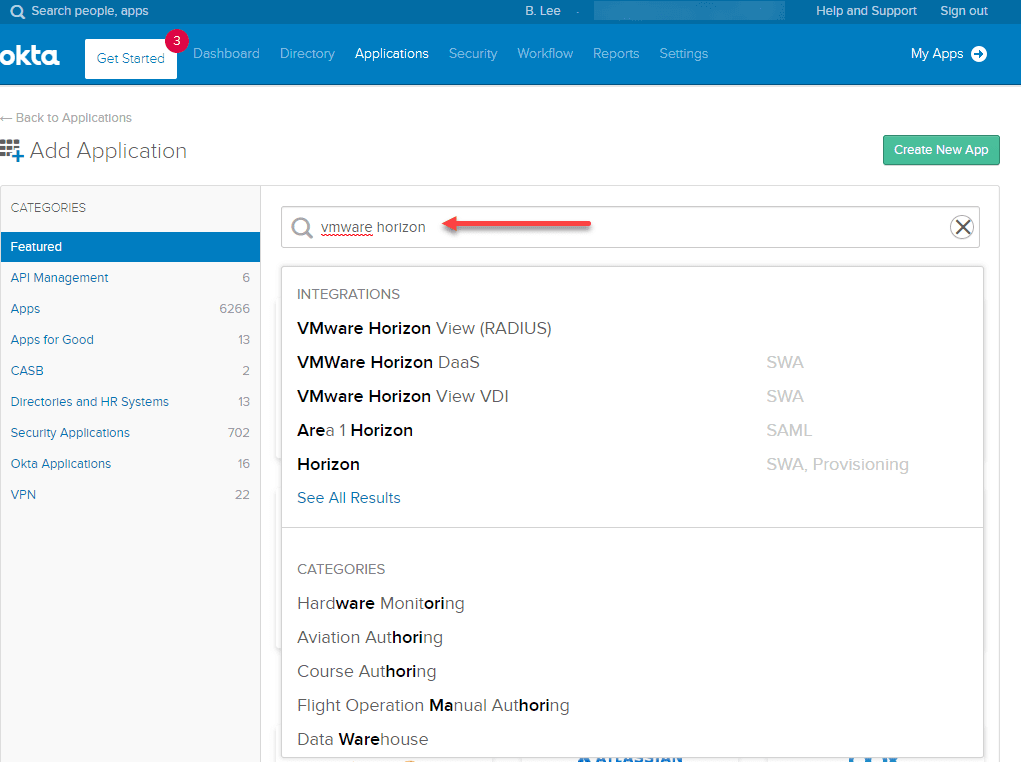1021x762 pixels.
Task: Select Hardware Monitoring category suggestion
Action: (x=380, y=604)
